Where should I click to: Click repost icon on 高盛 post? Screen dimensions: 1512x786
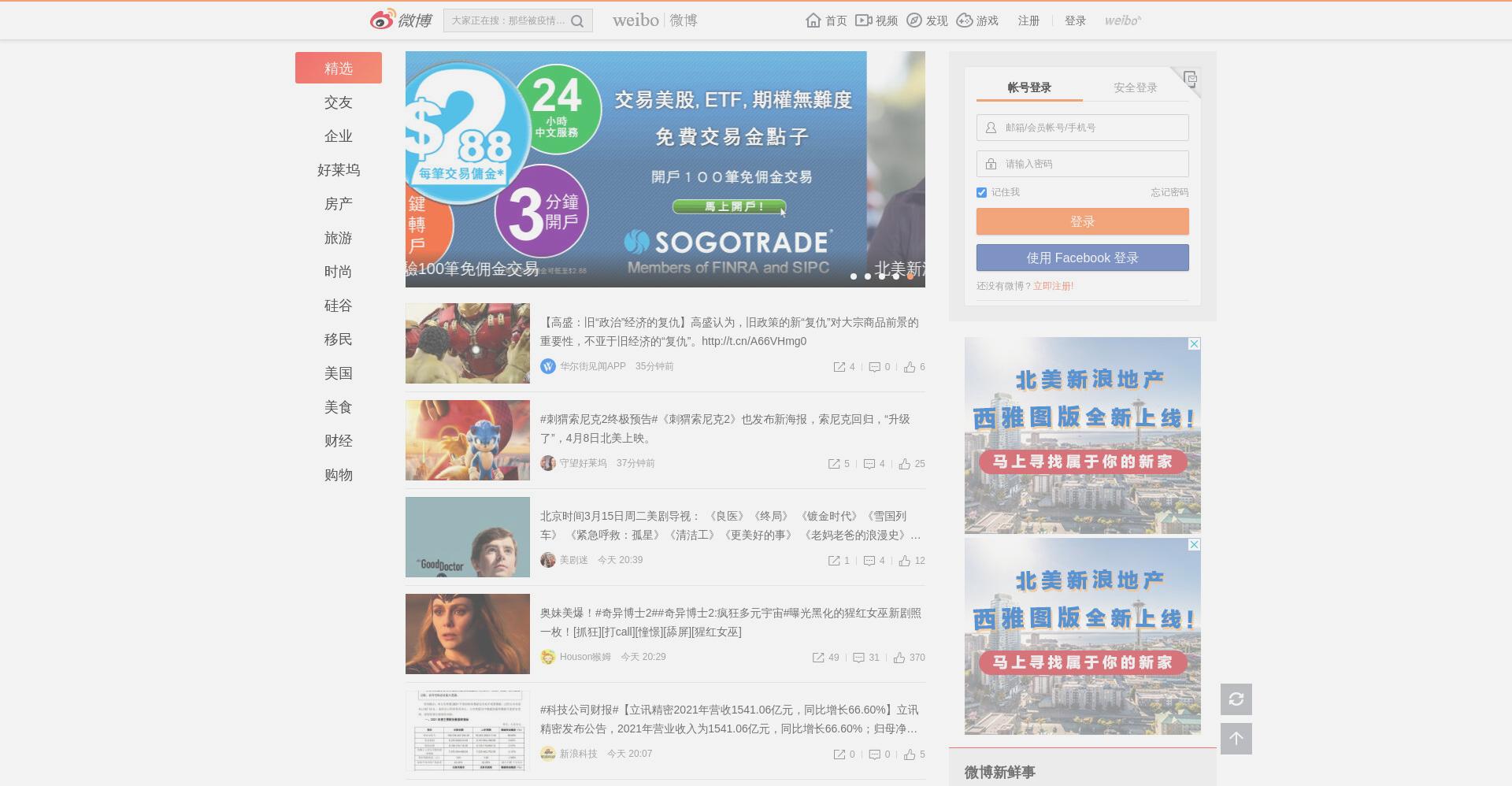point(839,367)
